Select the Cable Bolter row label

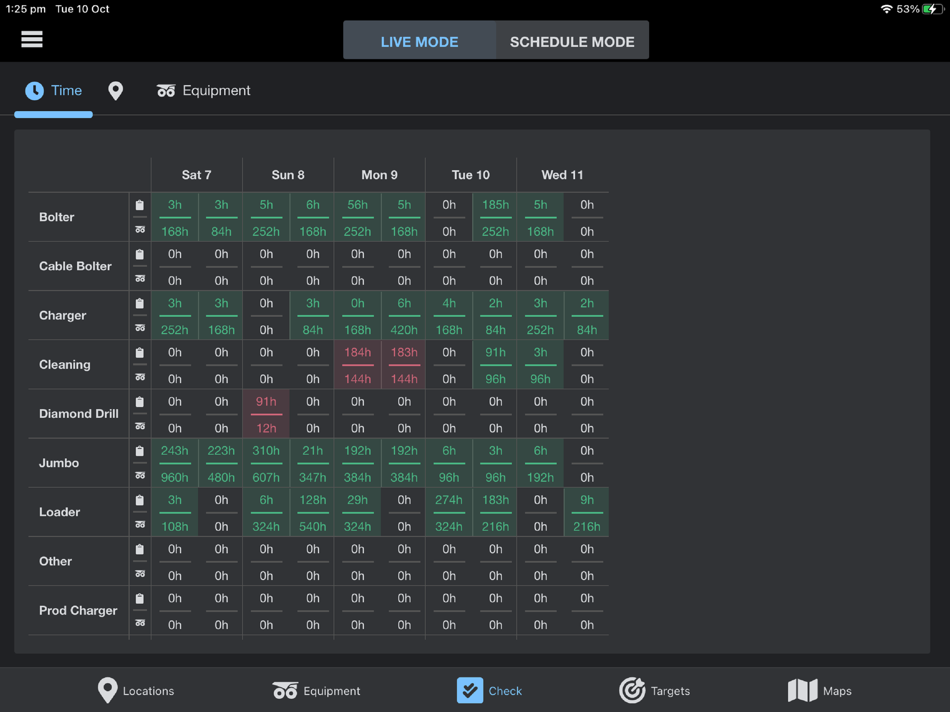point(75,266)
